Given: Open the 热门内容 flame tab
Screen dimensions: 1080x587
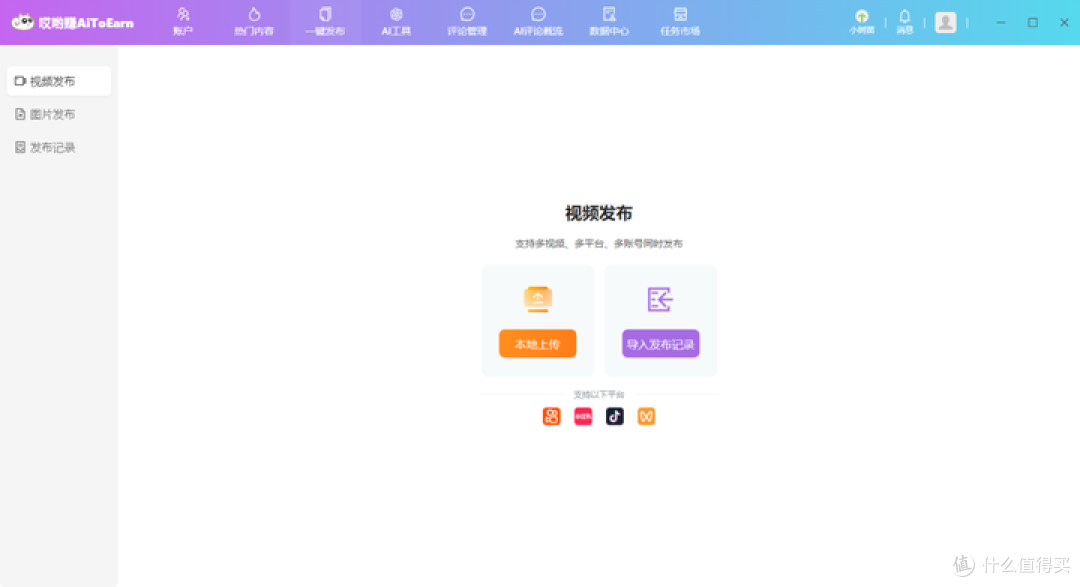Looking at the screenshot, I should pos(254,22).
